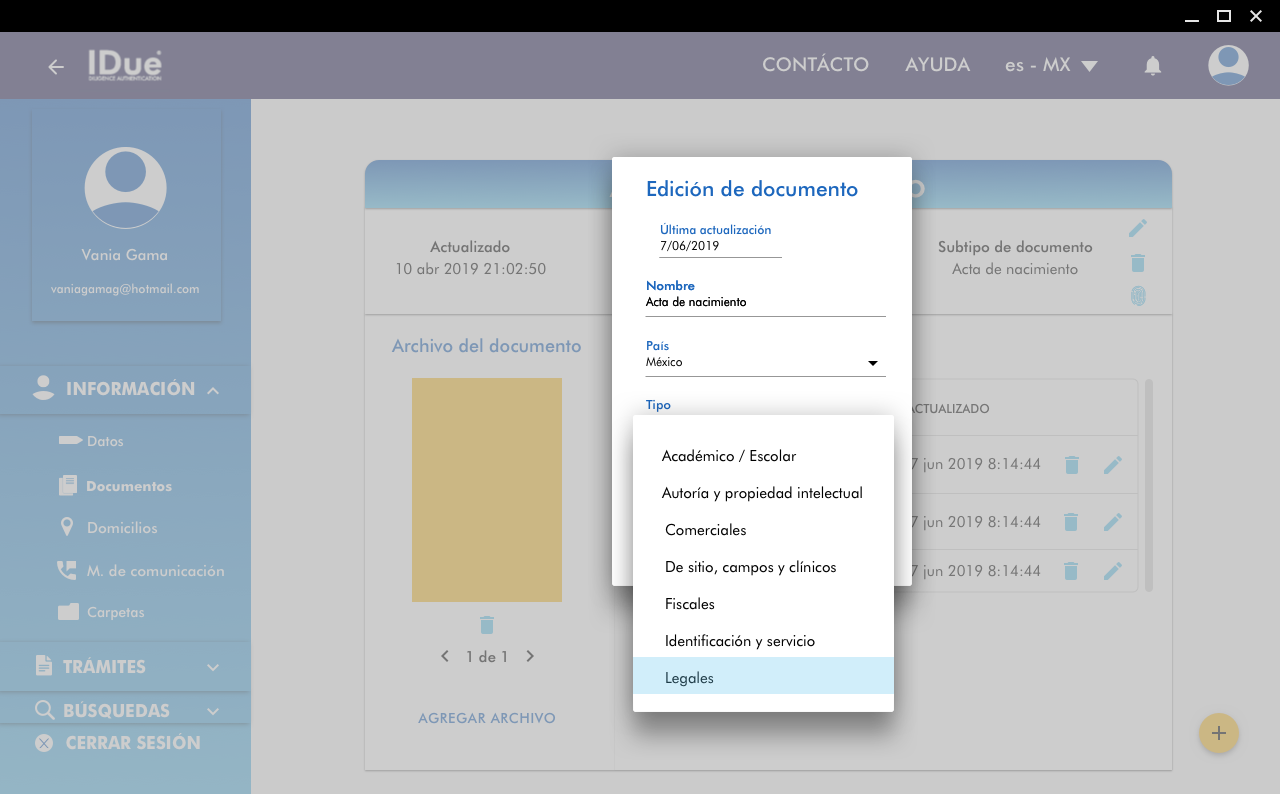This screenshot has width=1280, height=794.
Task: Click the pencil edit icon beside Subtipo de documento
Action: [1137, 229]
